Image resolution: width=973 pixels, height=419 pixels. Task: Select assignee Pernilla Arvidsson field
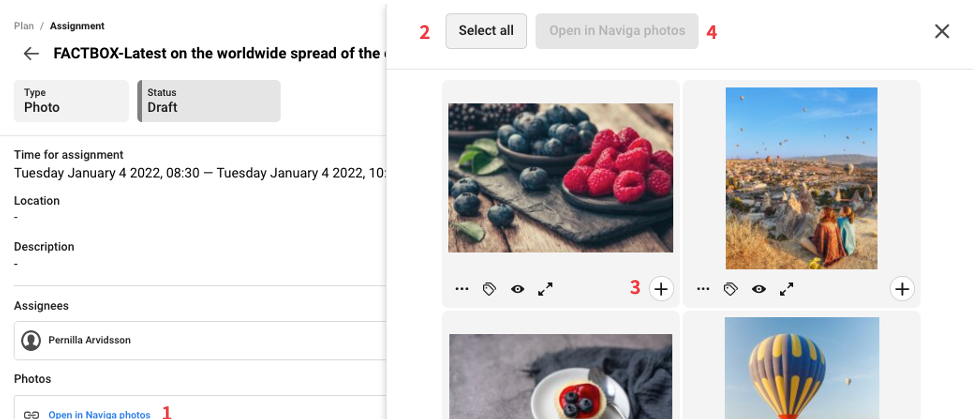point(200,341)
